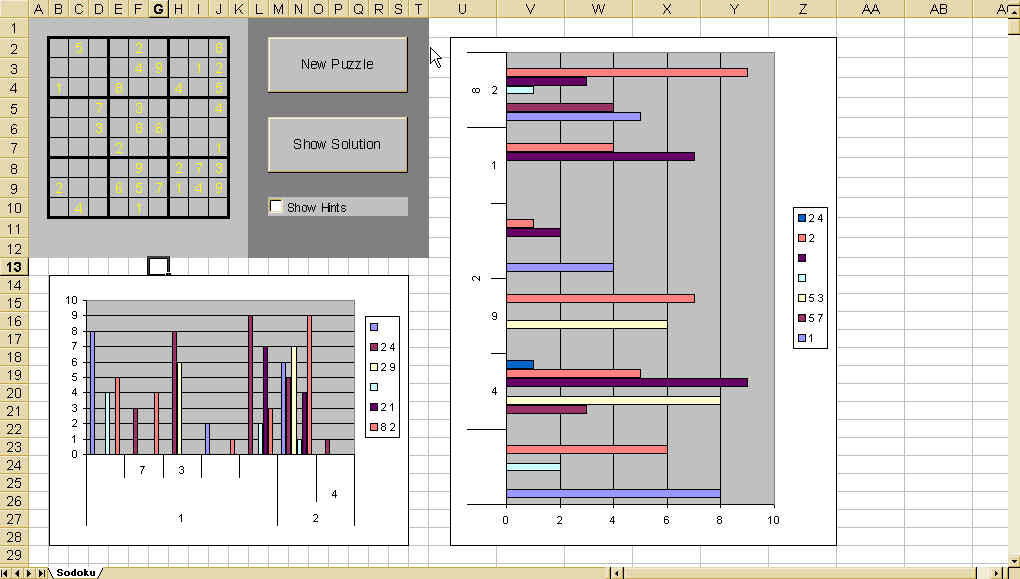
Task: Select the column G header
Action: click(158, 9)
